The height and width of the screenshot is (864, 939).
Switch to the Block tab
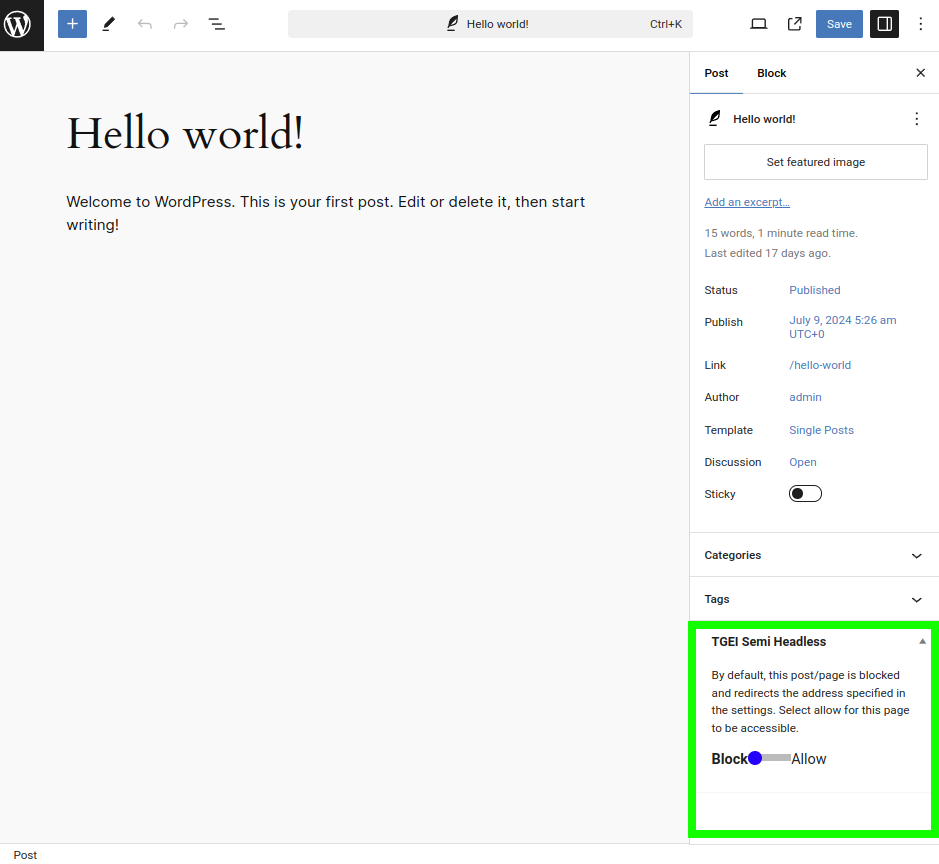click(771, 73)
